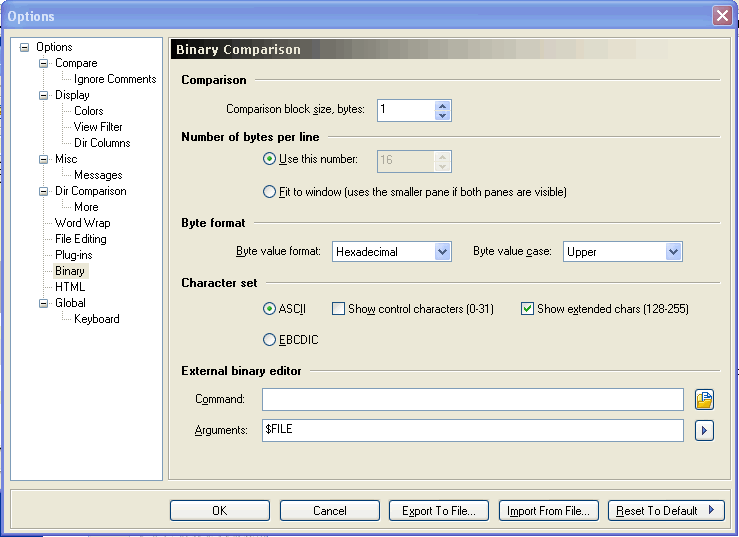Select Global category in tree
The height and width of the screenshot is (537, 739).
click(x=70, y=303)
